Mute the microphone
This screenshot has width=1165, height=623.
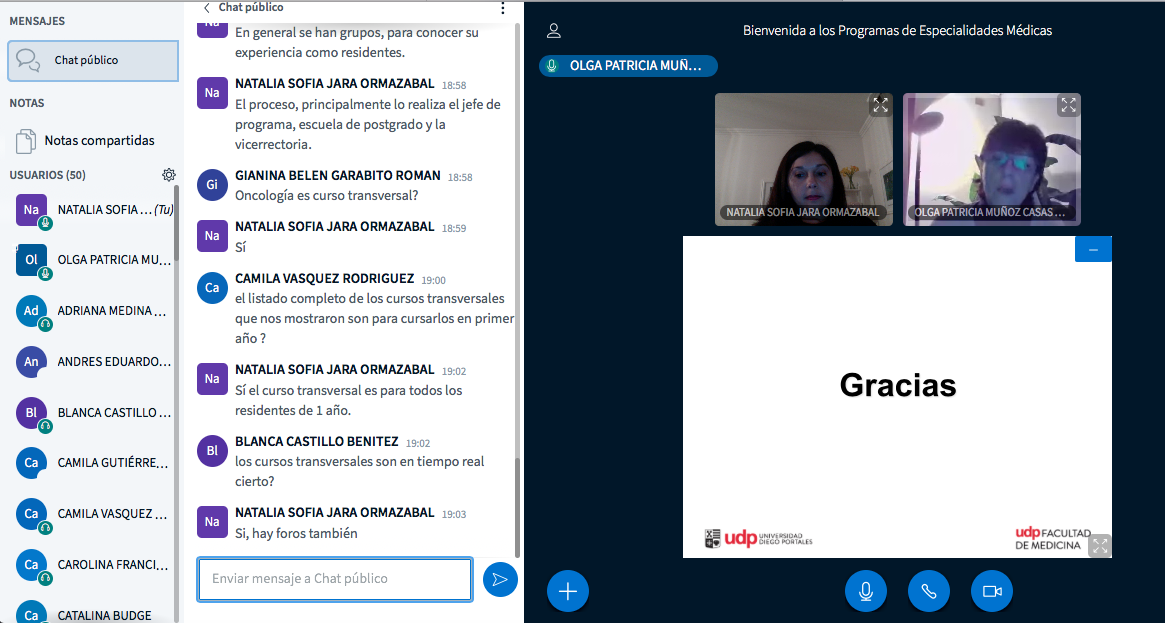tap(865, 591)
